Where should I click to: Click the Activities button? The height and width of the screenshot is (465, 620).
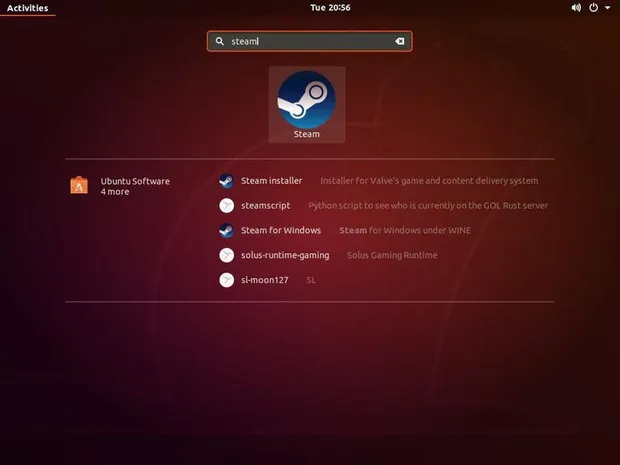[28, 8]
